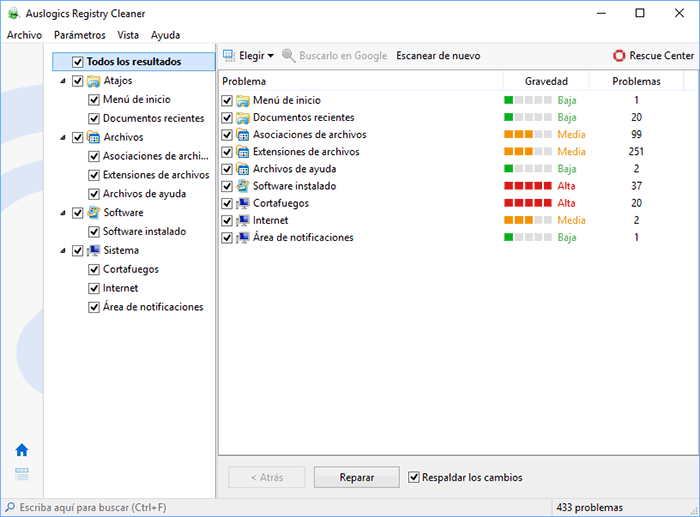Viewport: 700px width, 517px height.
Task: Click the Rescue Center link text
Action: (662, 56)
